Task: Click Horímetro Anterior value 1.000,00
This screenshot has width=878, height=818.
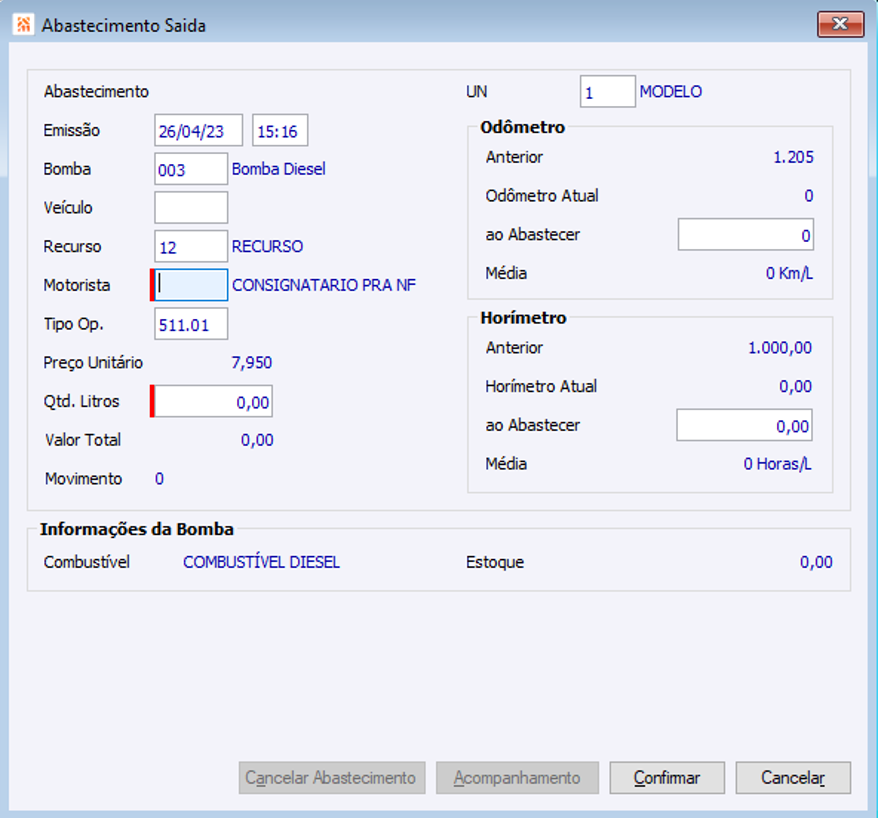Action: pyautogui.click(x=780, y=348)
